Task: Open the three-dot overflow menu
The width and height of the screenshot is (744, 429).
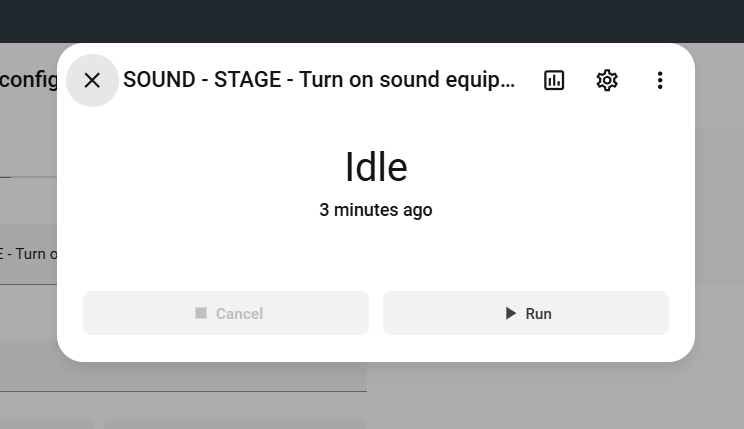Action: pos(660,80)
